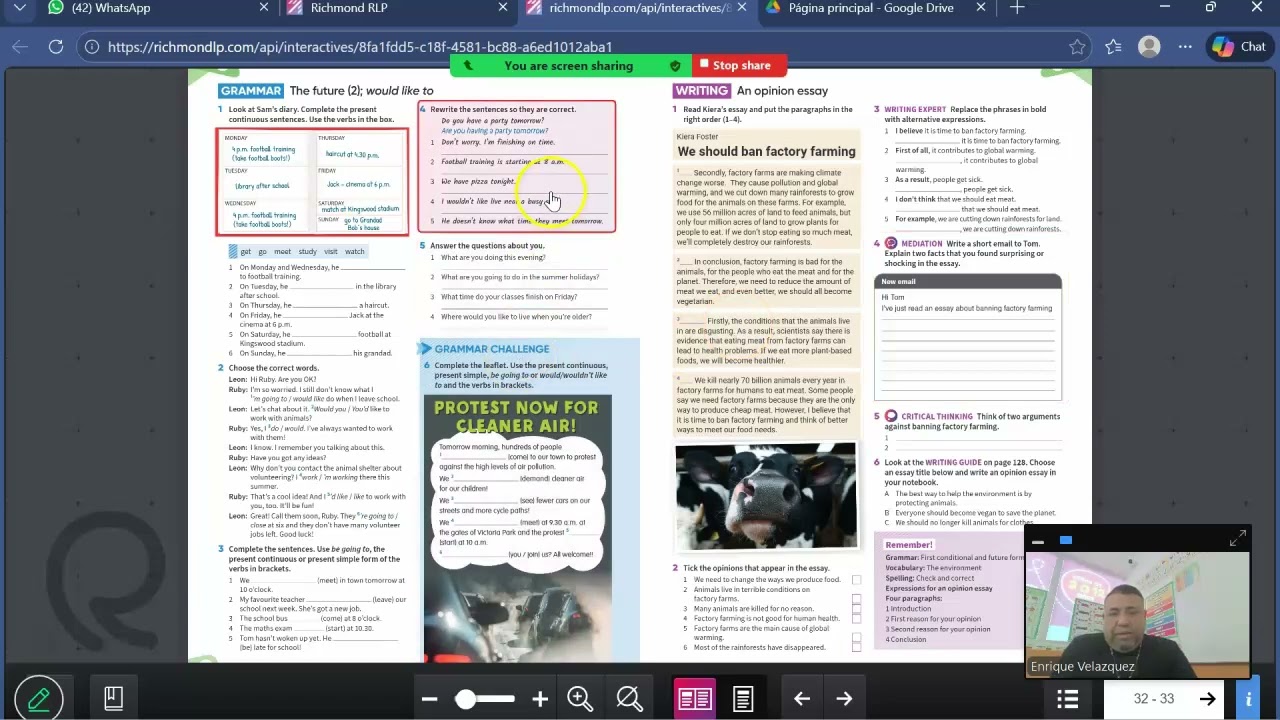The height and width of the screenshot is (720, 1280).
Task: Open a new browser tab
Action: 1017,8
